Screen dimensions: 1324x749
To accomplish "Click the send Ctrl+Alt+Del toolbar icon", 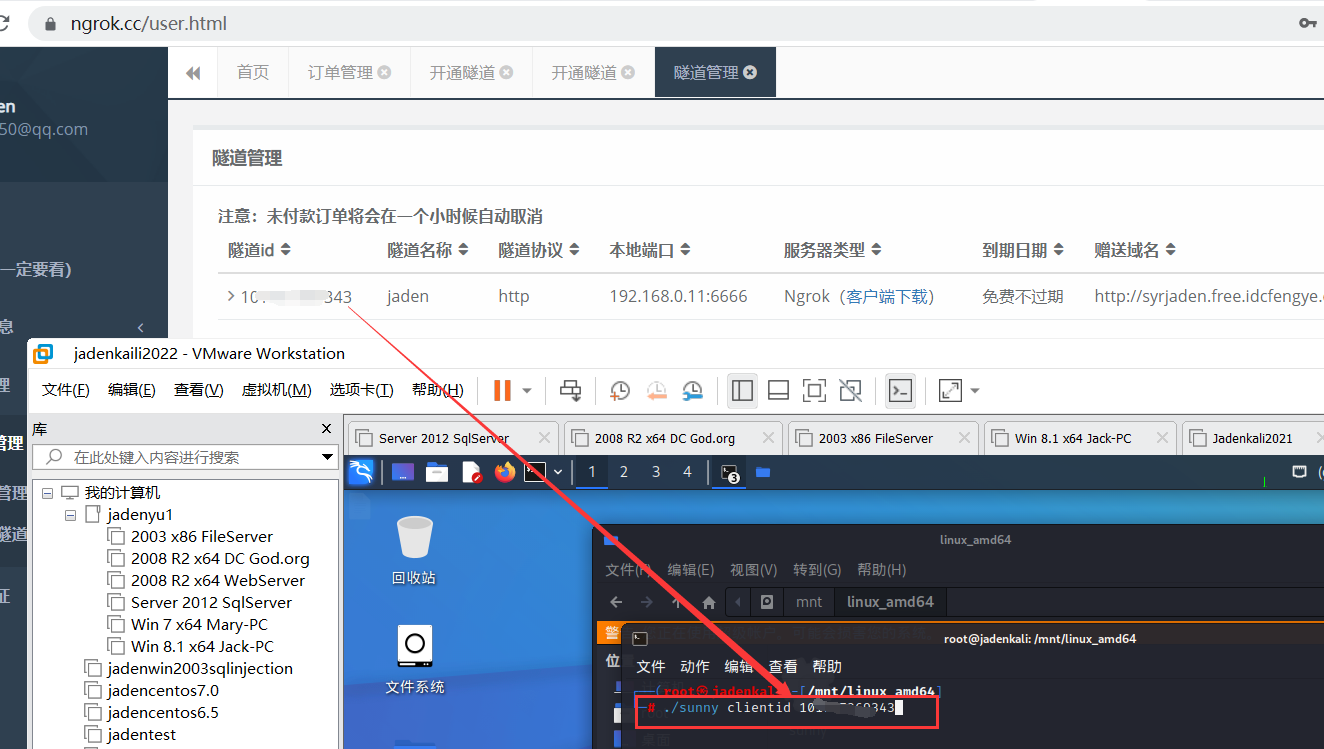I will pos(570,390).
